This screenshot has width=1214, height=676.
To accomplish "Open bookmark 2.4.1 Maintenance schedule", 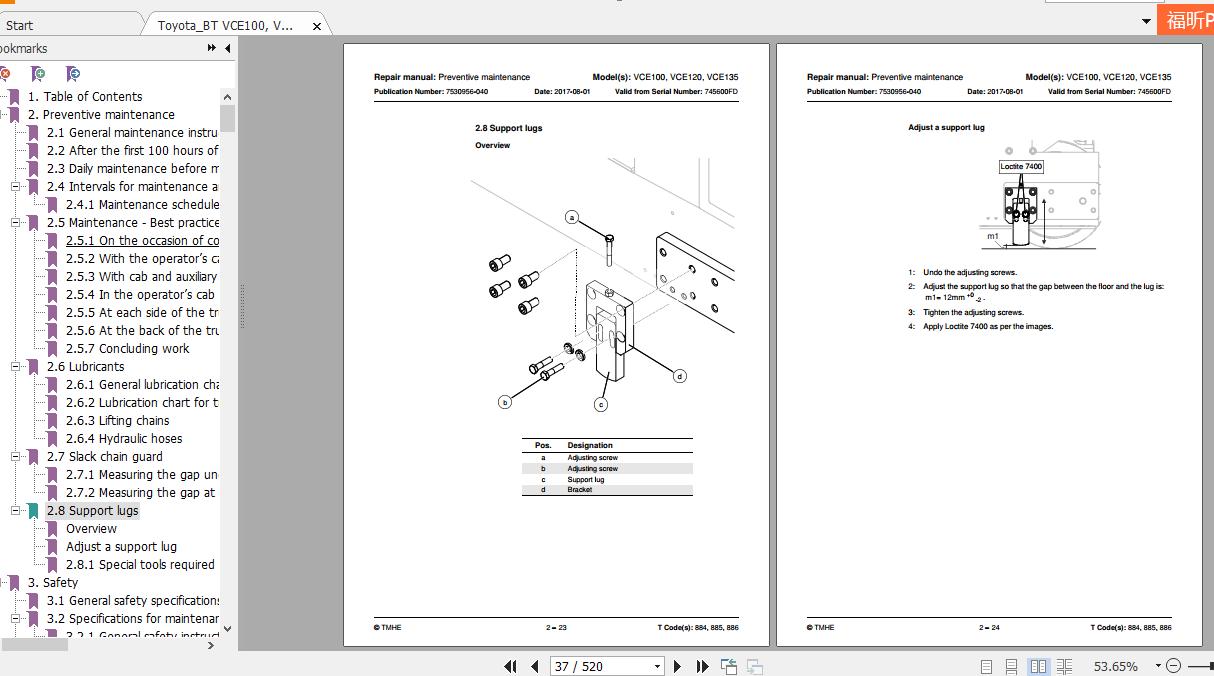I will pyautogui.click(x=143, y=205).
